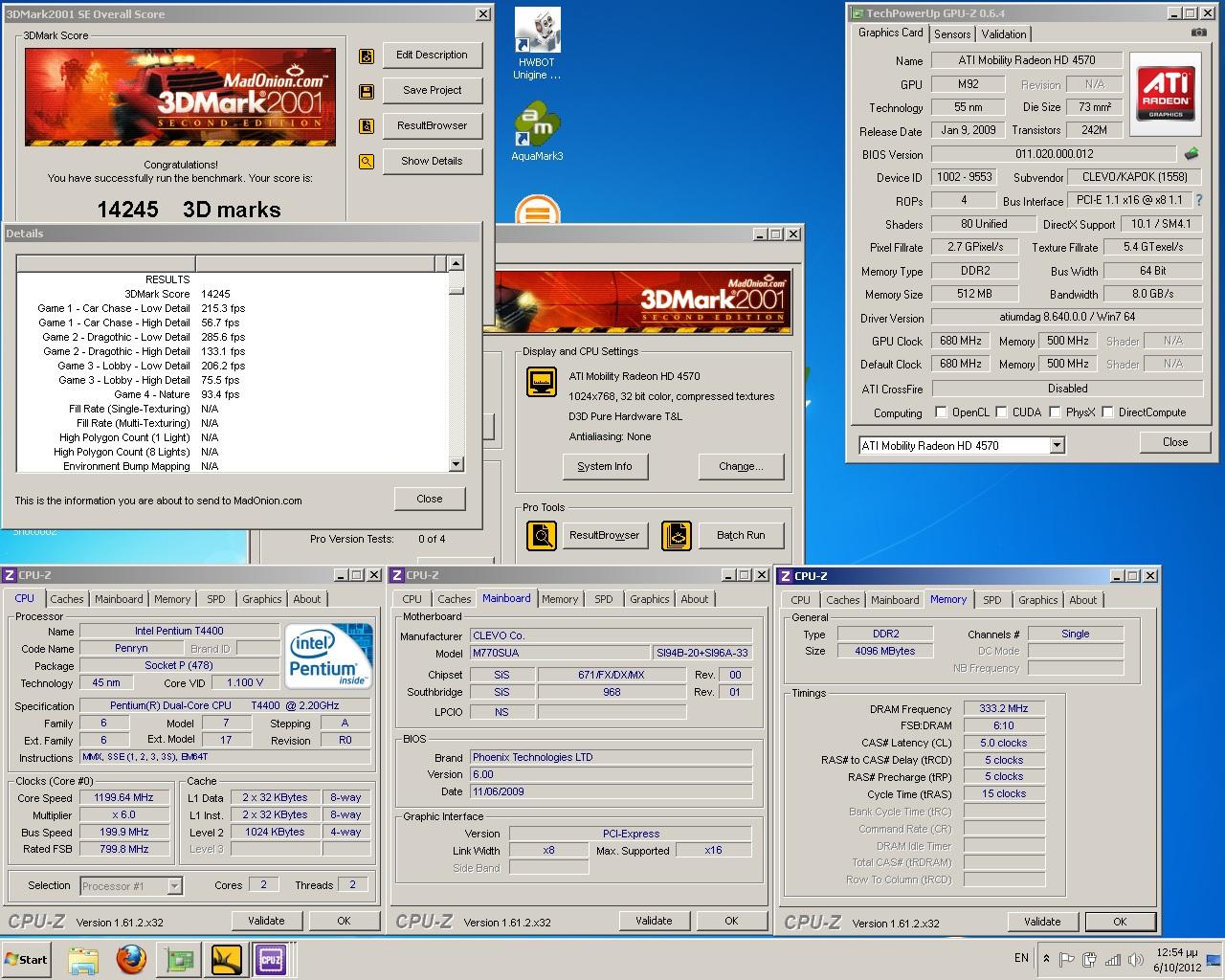
Task: Open SPD tab in middle CPU-Z window
Action: tap(604, 599)
